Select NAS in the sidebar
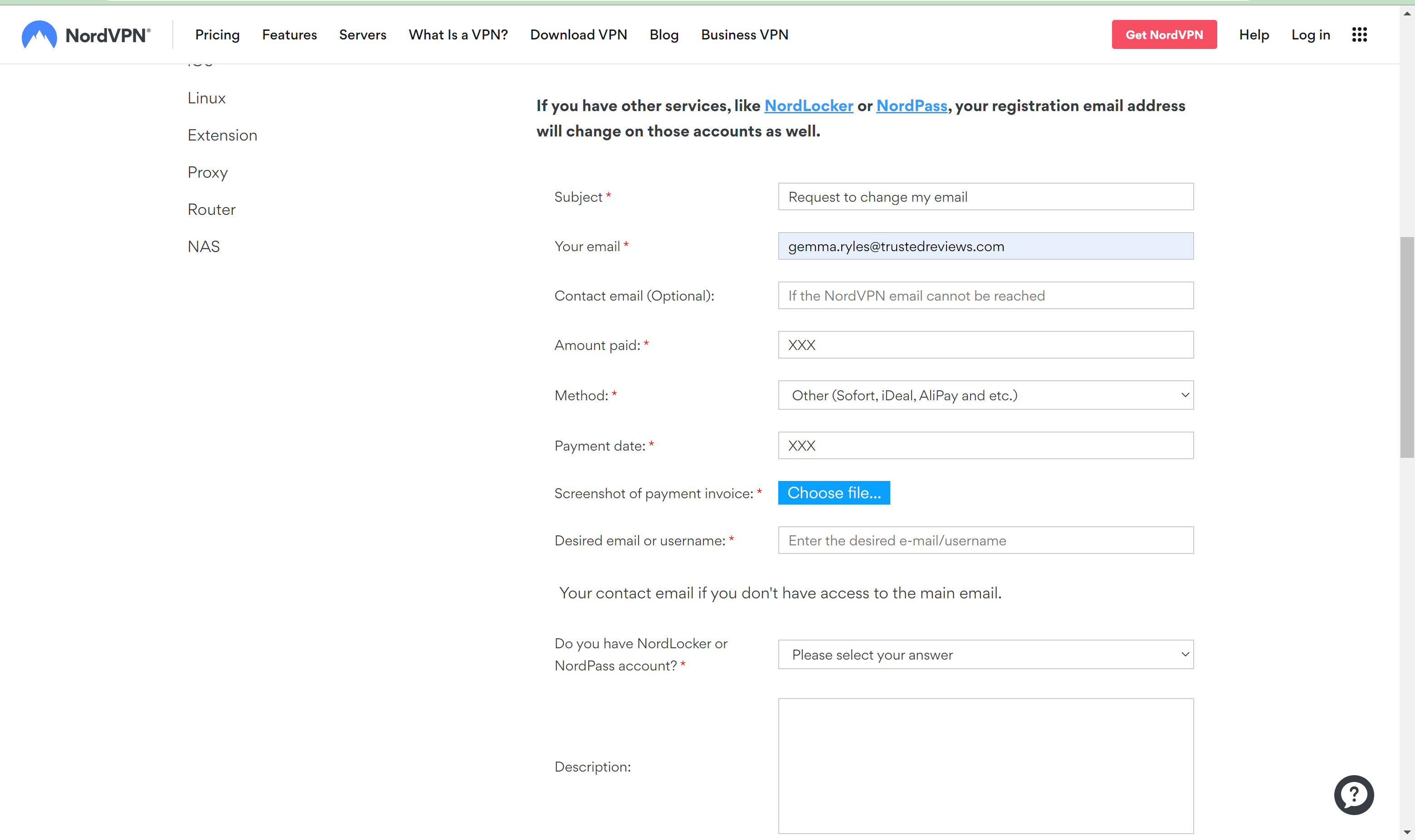 [204, 246]
